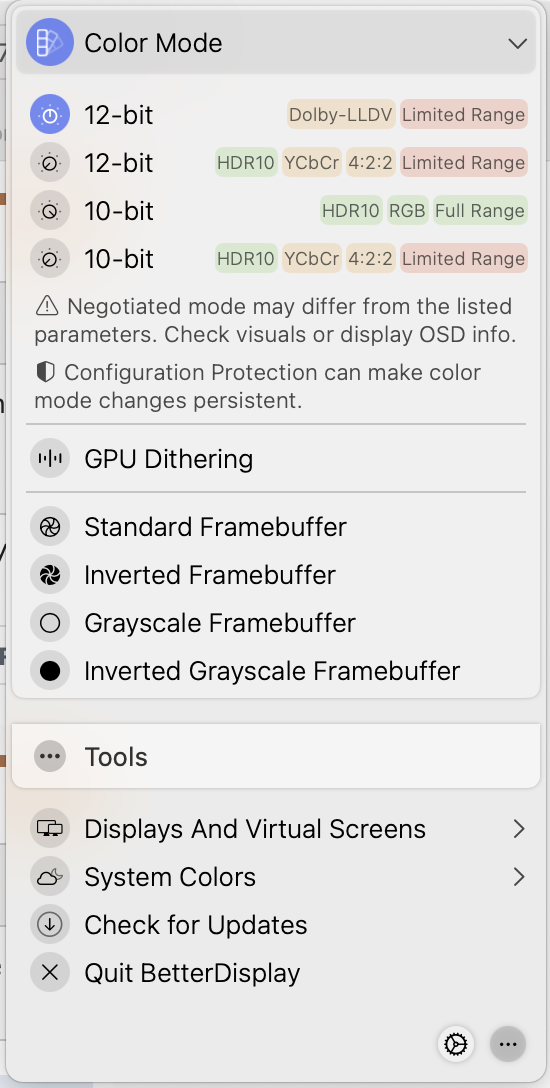Viewport: 550px width, 1088px height.
Task: Click the bottom-right more options ellipsis button
Action: (x=508, y=1044)
